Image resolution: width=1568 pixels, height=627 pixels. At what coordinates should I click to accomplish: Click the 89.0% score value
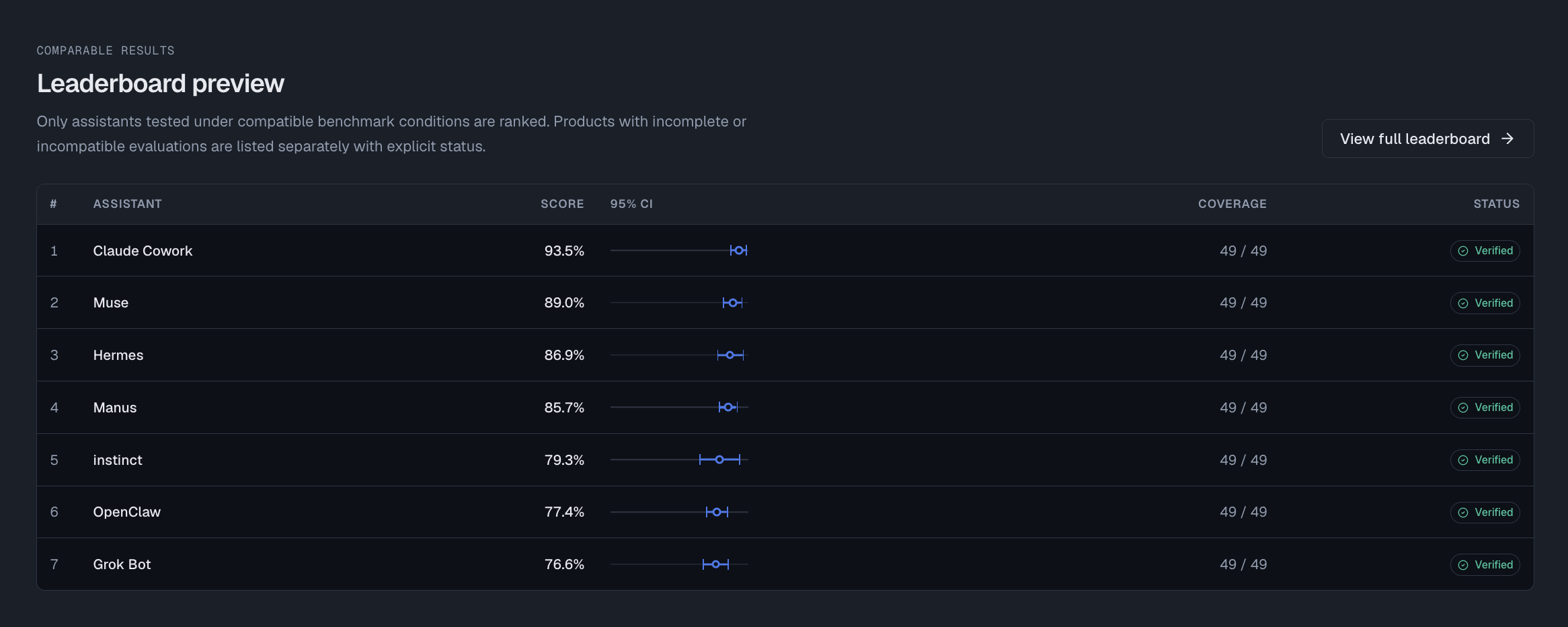click(564, 303)
